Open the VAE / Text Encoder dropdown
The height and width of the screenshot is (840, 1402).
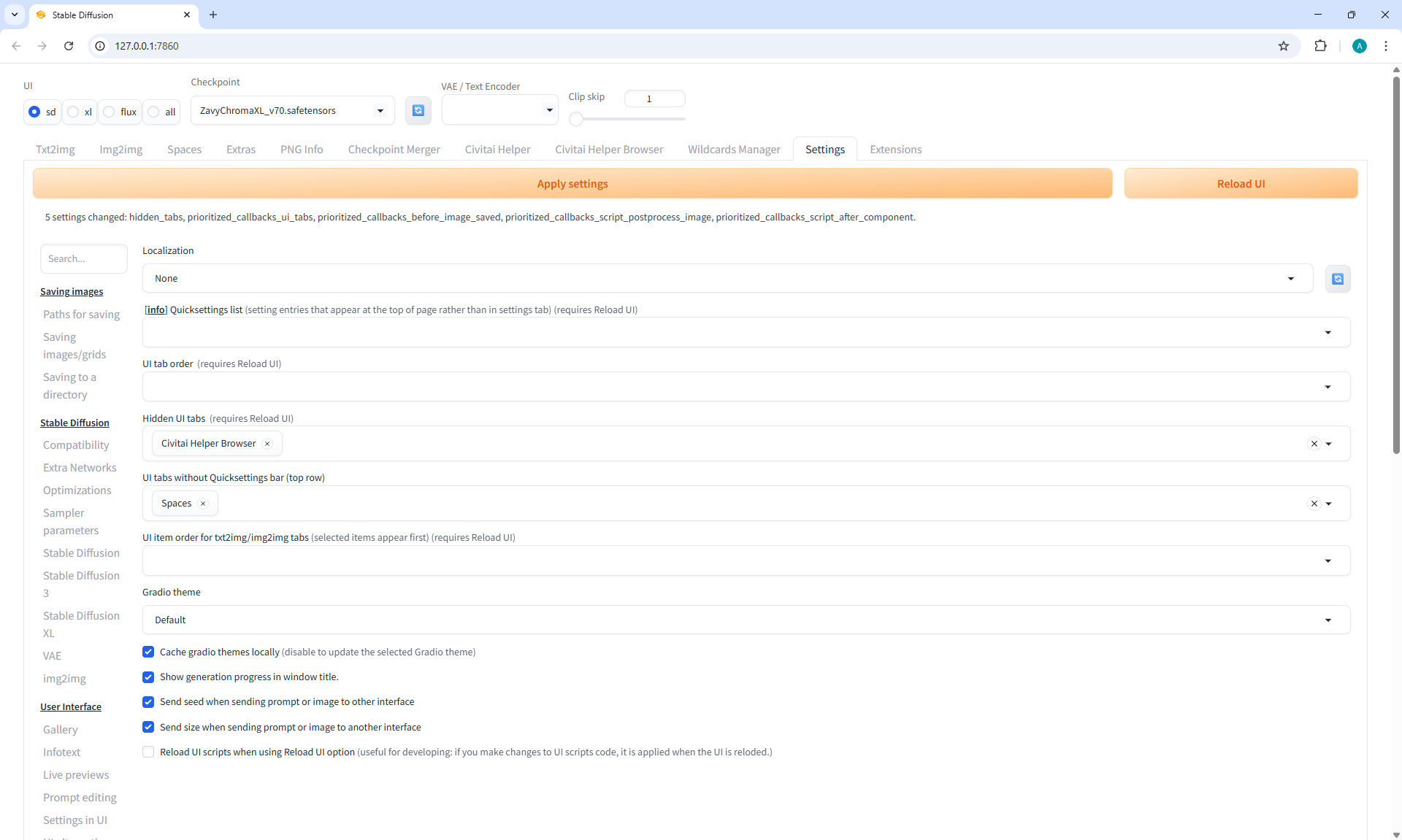tap(499, 110)
